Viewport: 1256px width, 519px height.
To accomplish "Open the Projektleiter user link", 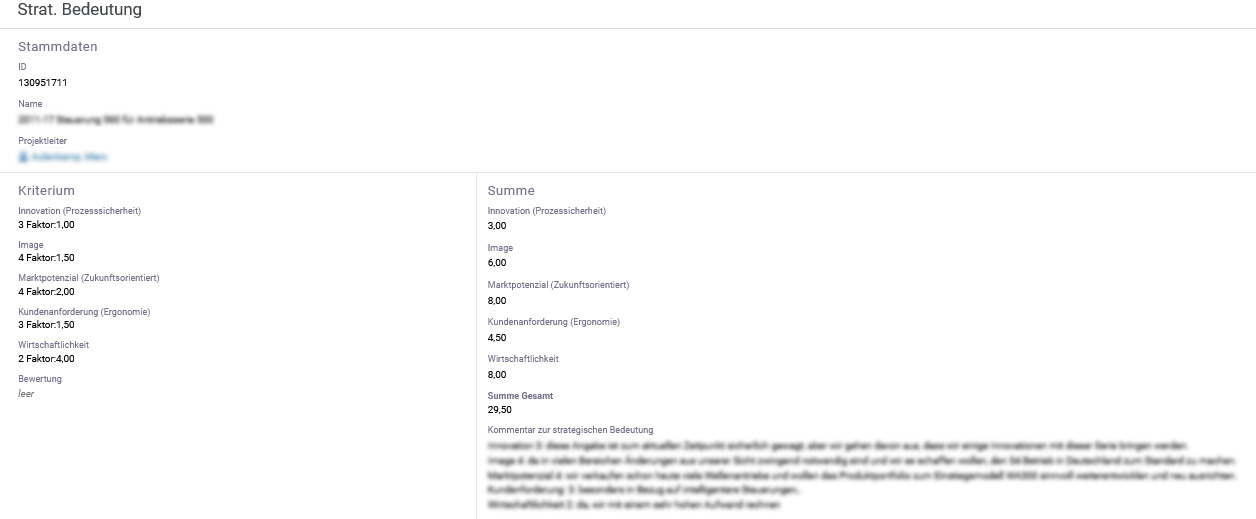I will point(68,157).
